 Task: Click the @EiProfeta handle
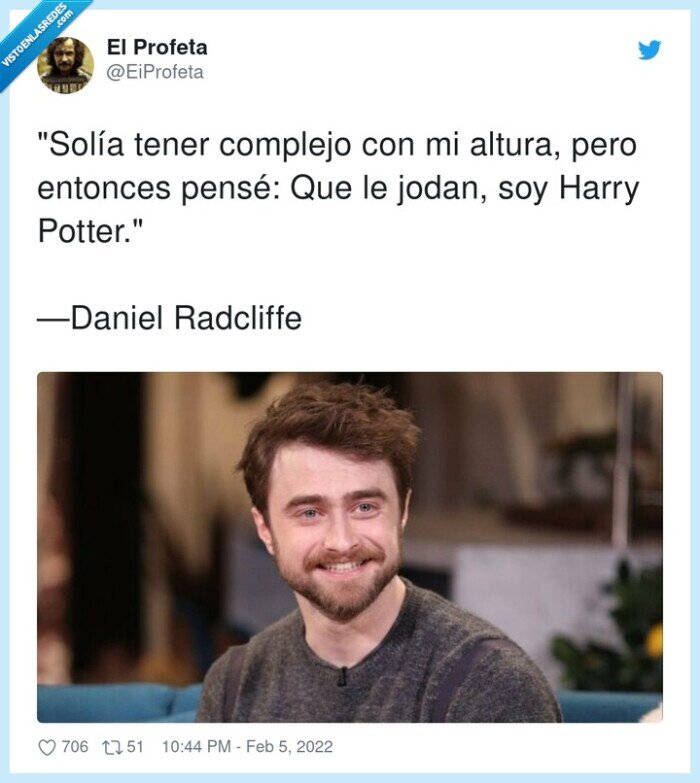[x=155, y=72]
